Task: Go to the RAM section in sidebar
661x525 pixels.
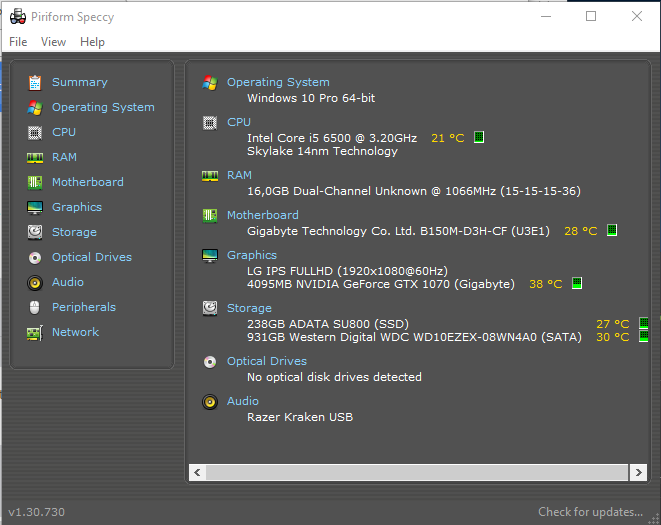Action: point(64,157)
